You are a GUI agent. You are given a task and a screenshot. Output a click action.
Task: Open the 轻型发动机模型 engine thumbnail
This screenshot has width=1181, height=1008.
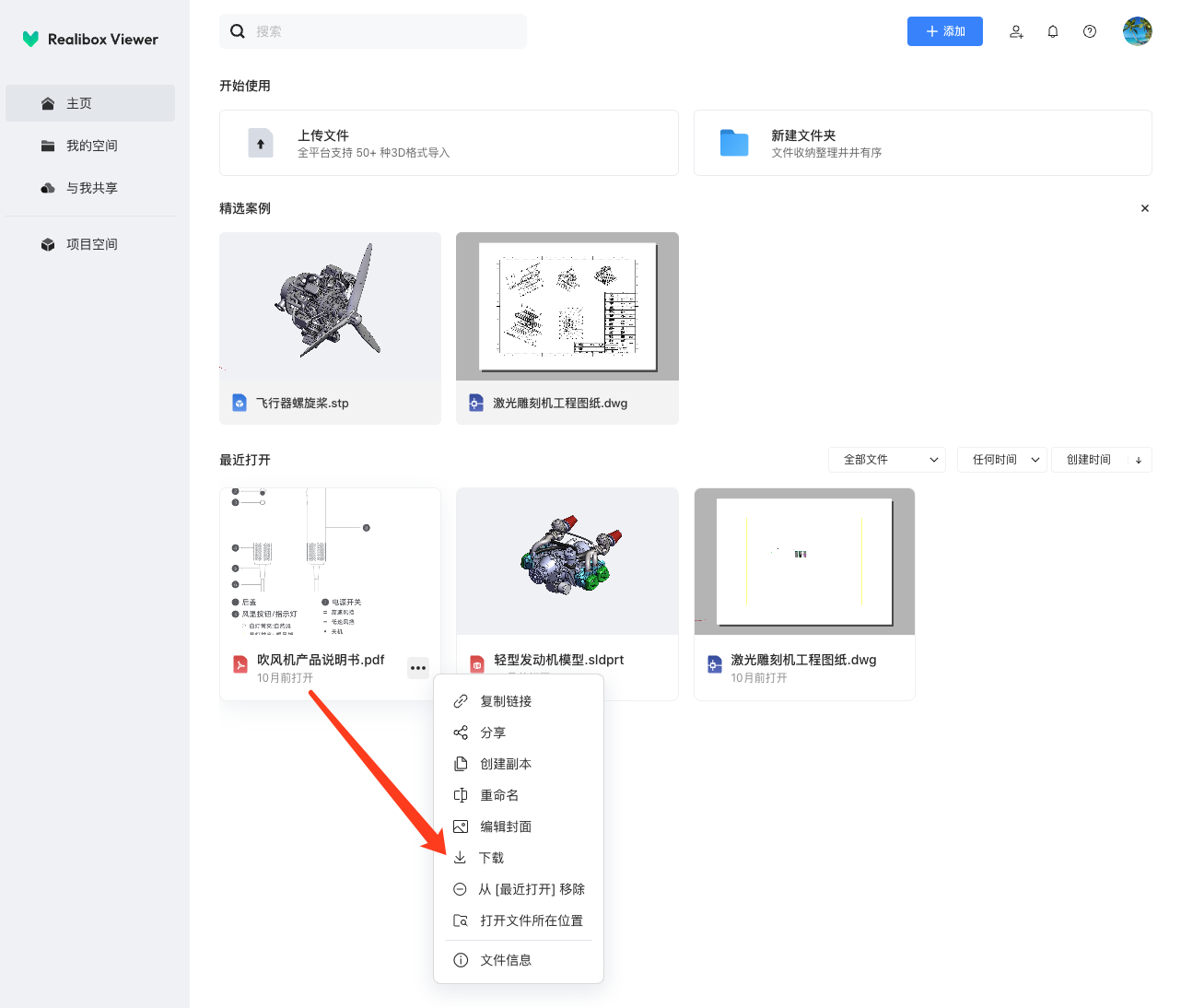567,561
